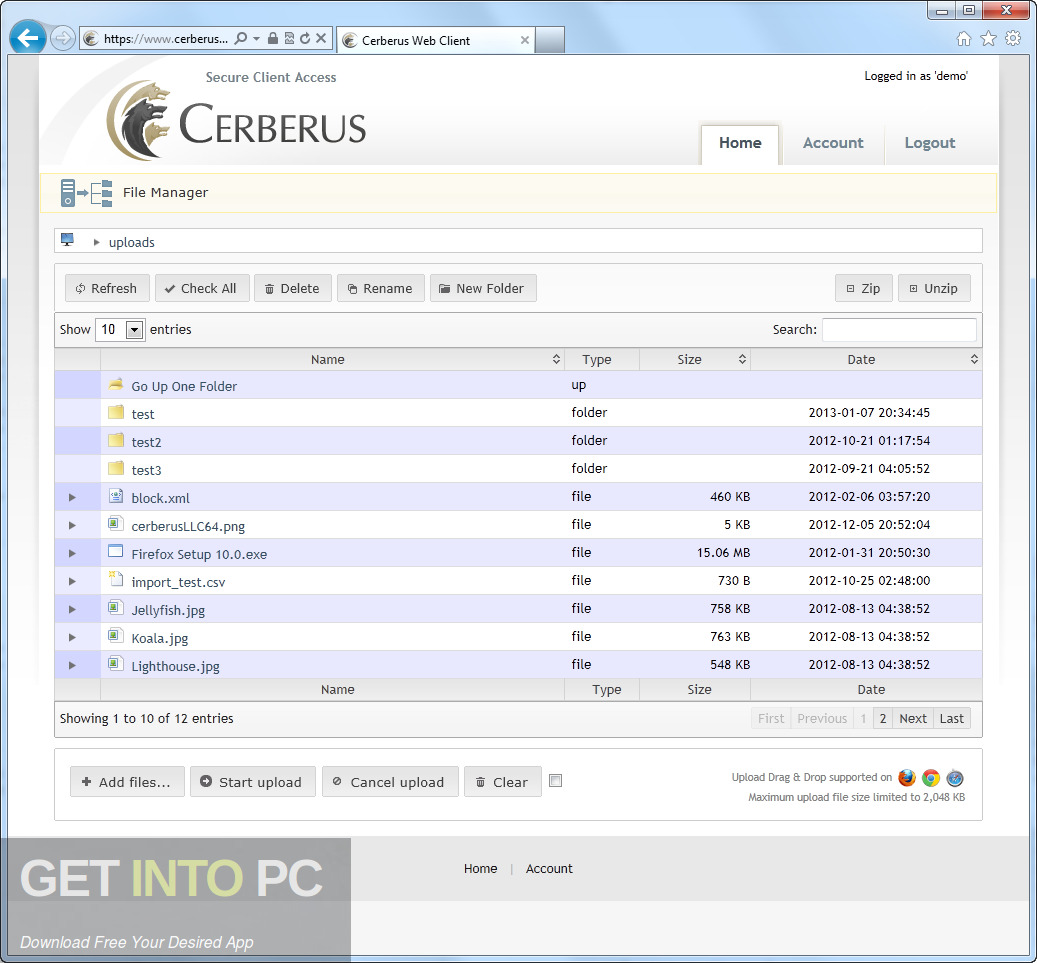Switch to the Account tab

pyautogui.click(x=833, y=144)
